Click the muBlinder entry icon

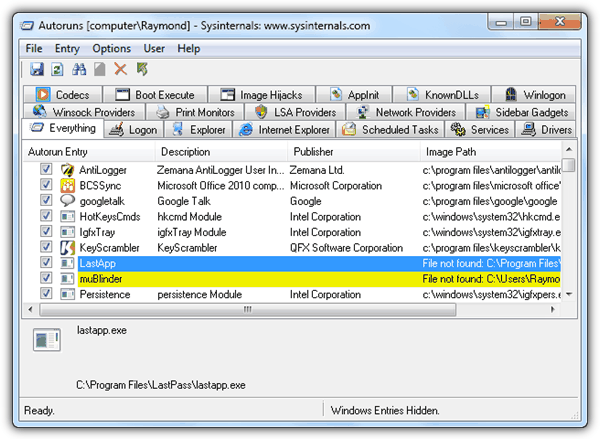[x=68, y=279]
